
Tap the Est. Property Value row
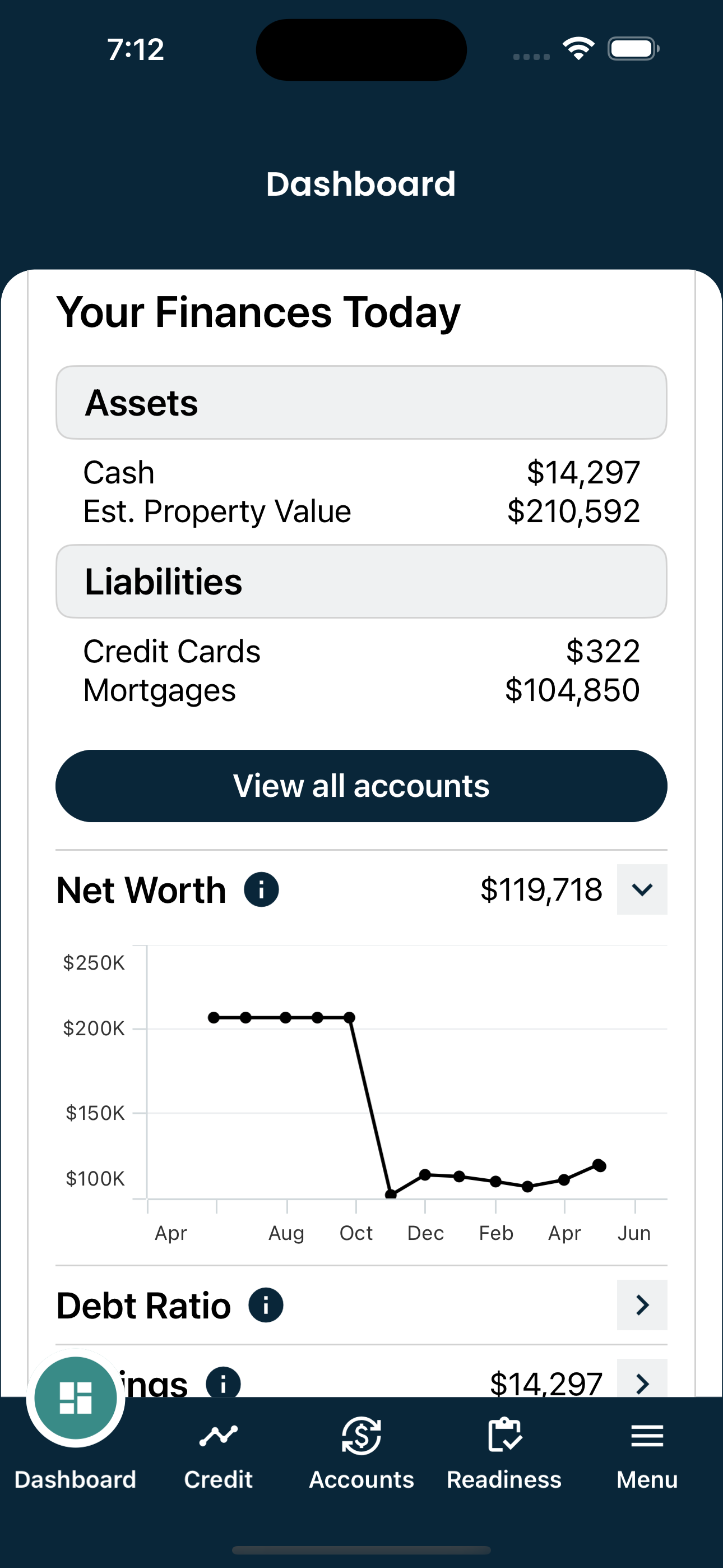click(x=361, y=511)
